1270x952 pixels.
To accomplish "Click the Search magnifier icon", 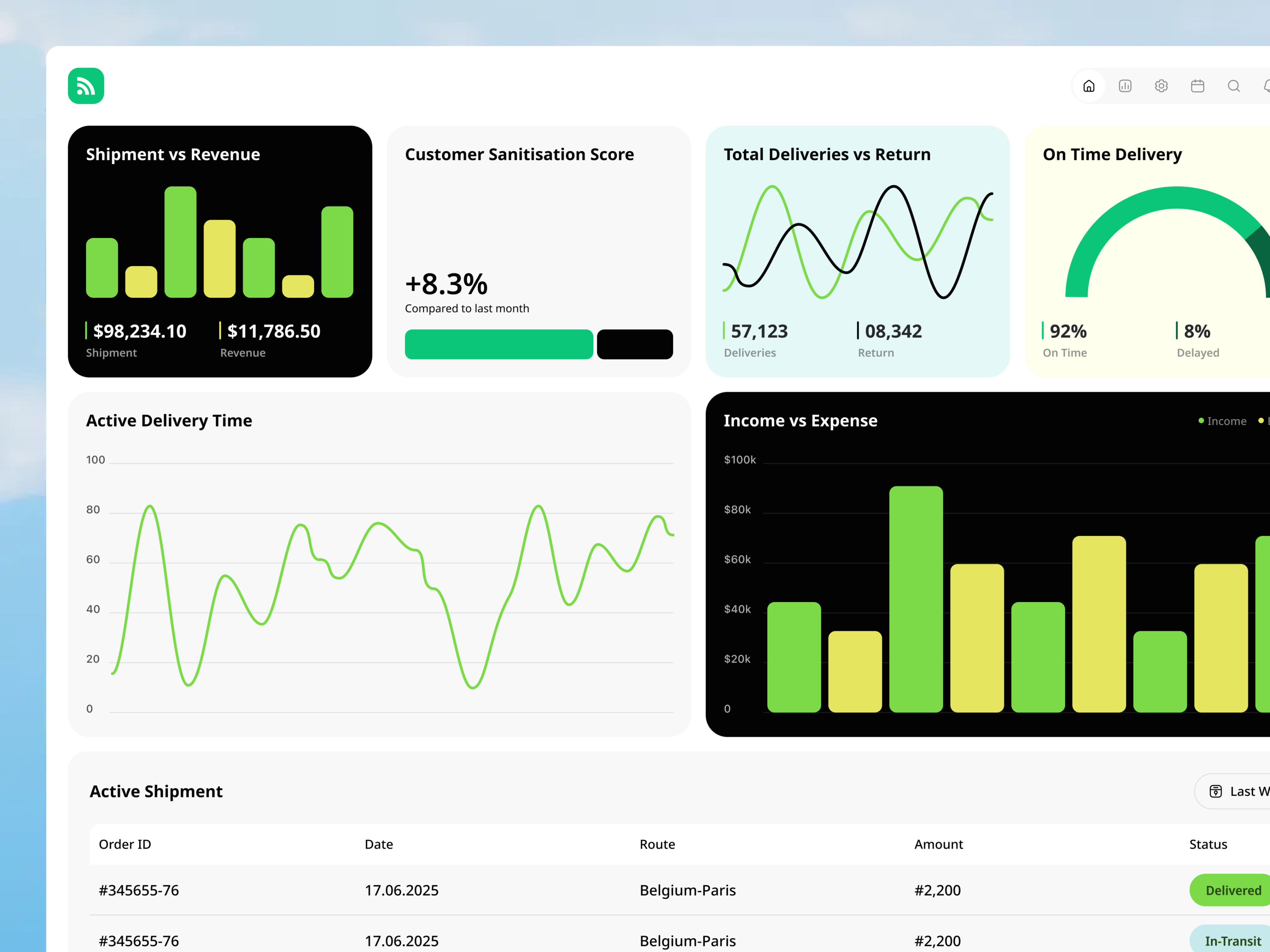I will (1234, 86).
